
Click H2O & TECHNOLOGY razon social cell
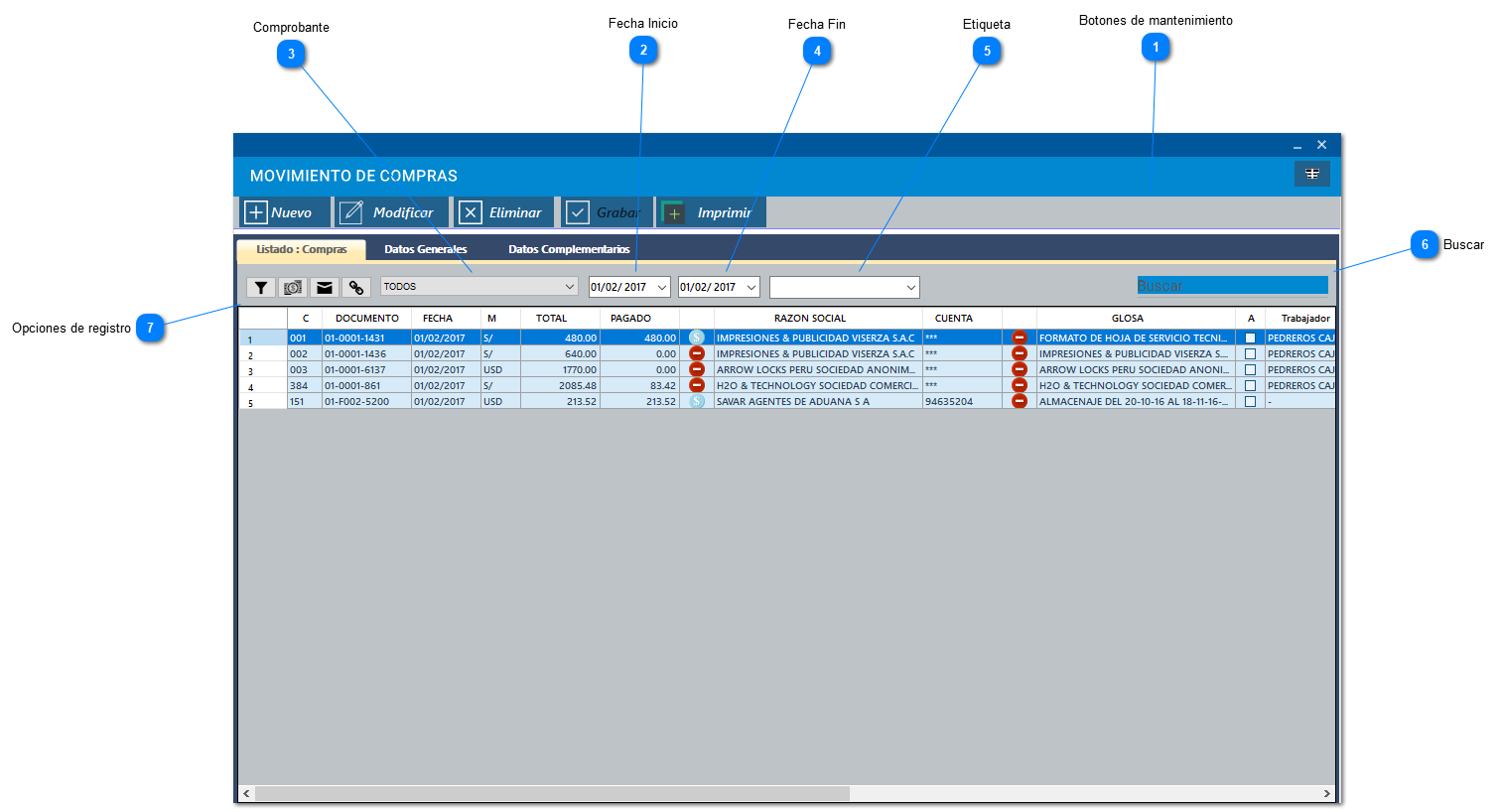(818, 386)
